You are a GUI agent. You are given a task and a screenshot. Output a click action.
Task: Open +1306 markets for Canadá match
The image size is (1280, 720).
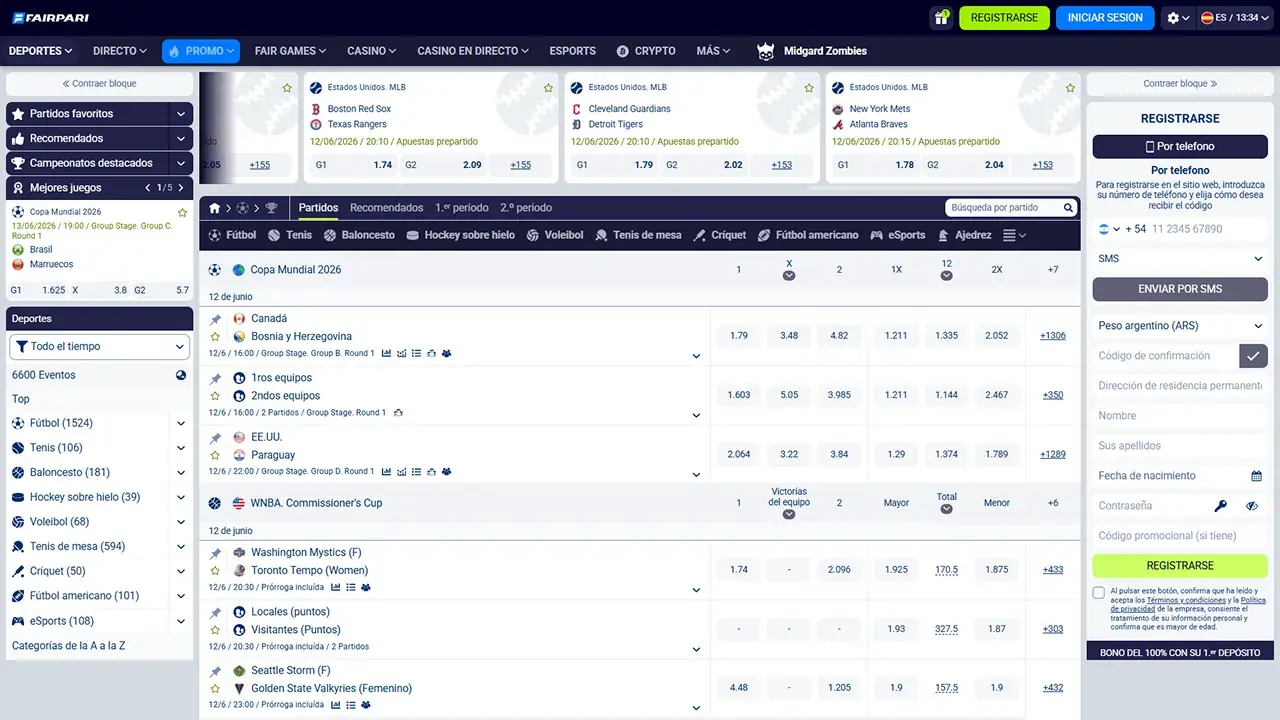pyautogui.click(x=1053, y=336)
